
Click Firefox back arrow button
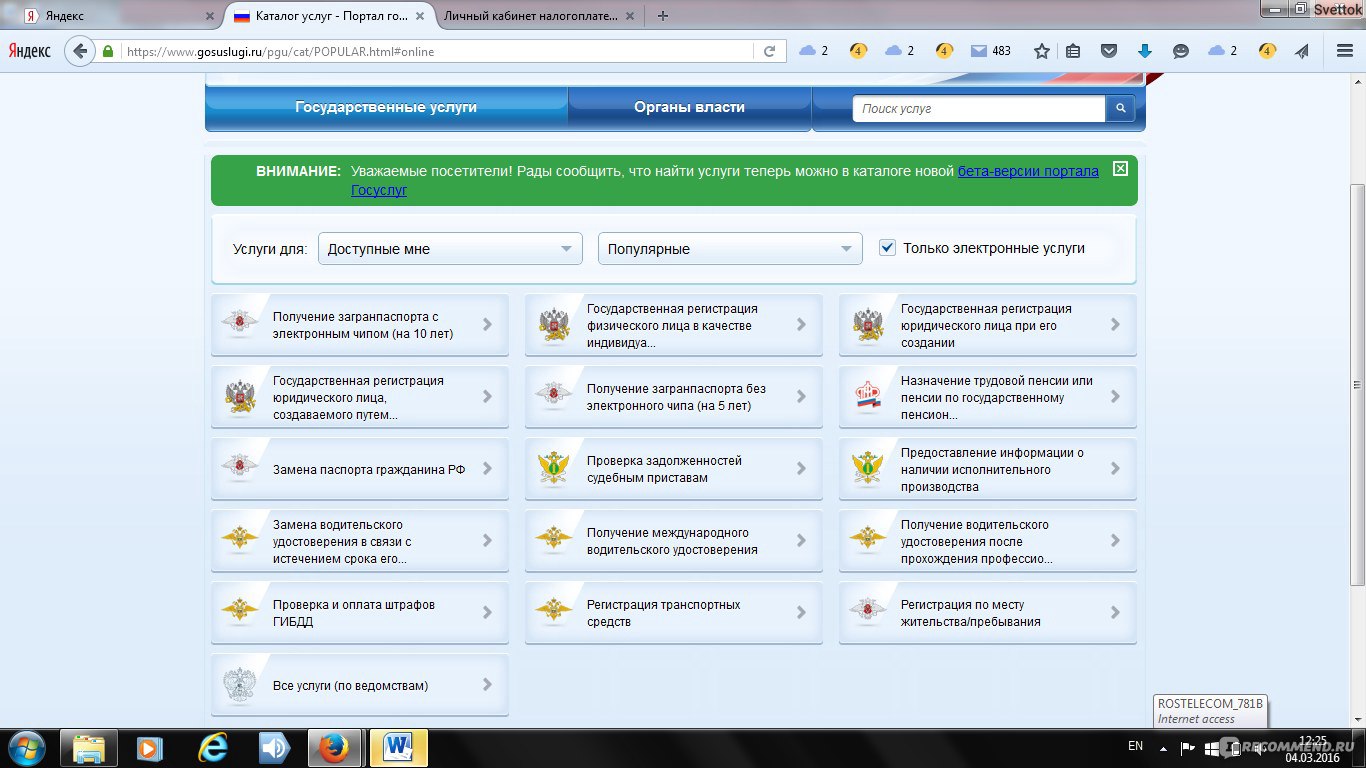pyautogui.click(x=79, y=51)
